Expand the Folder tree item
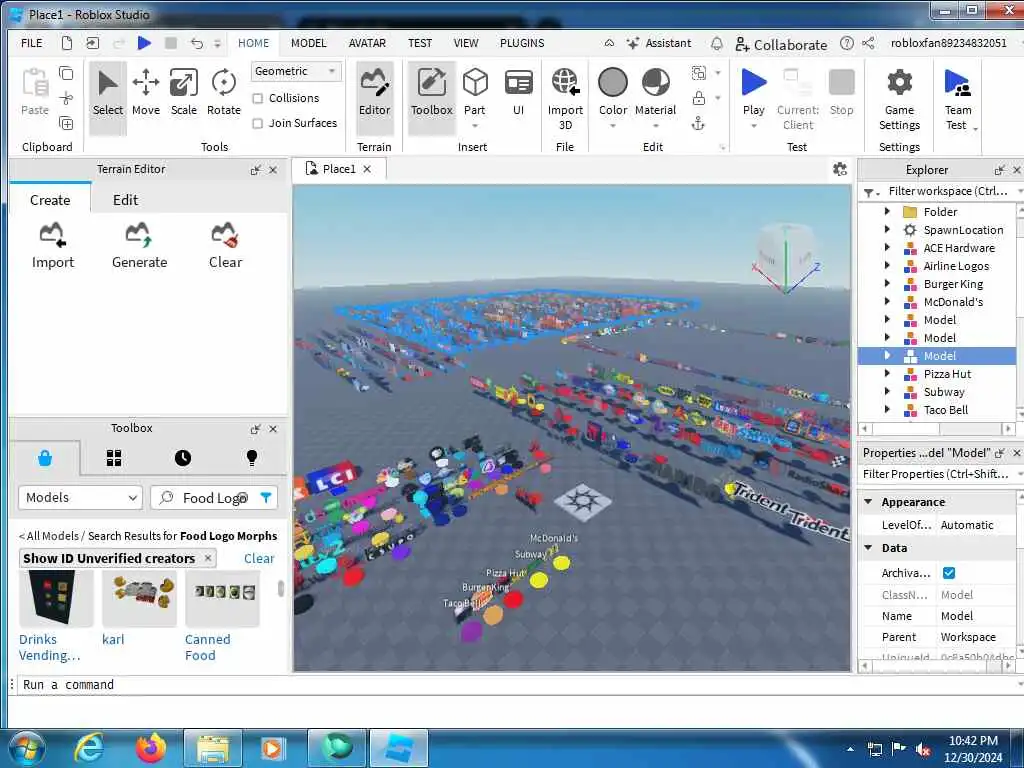The image size is (1024, 768). coord(887,212)
